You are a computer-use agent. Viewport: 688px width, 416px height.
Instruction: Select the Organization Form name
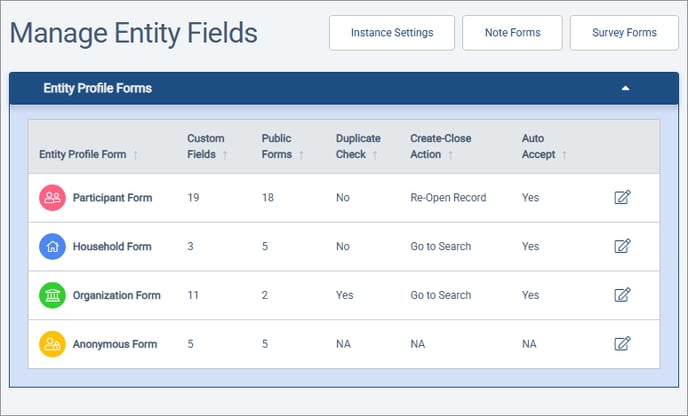coord(117,295)
